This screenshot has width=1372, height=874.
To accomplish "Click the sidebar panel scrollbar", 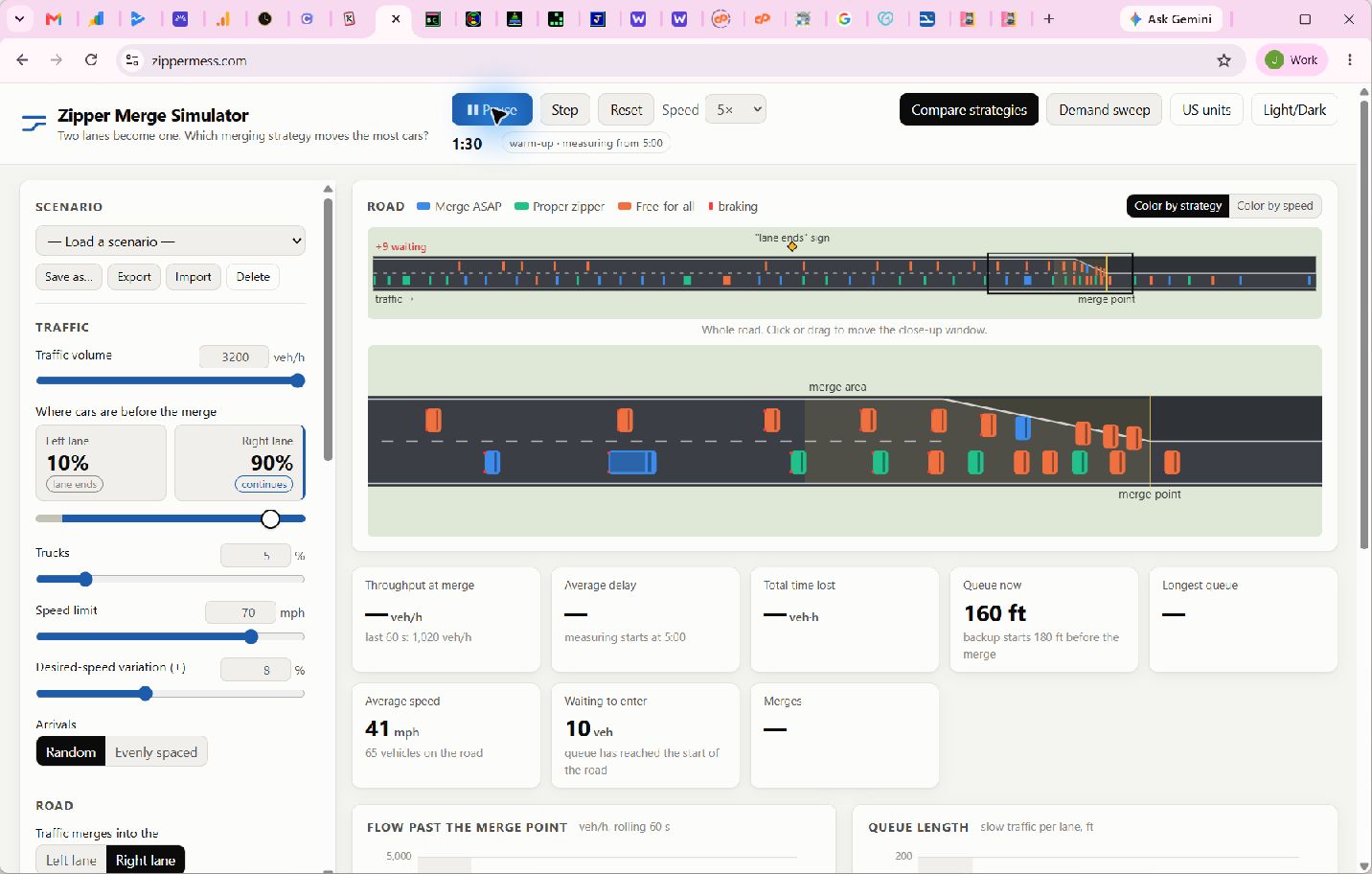I will point(328,329).
